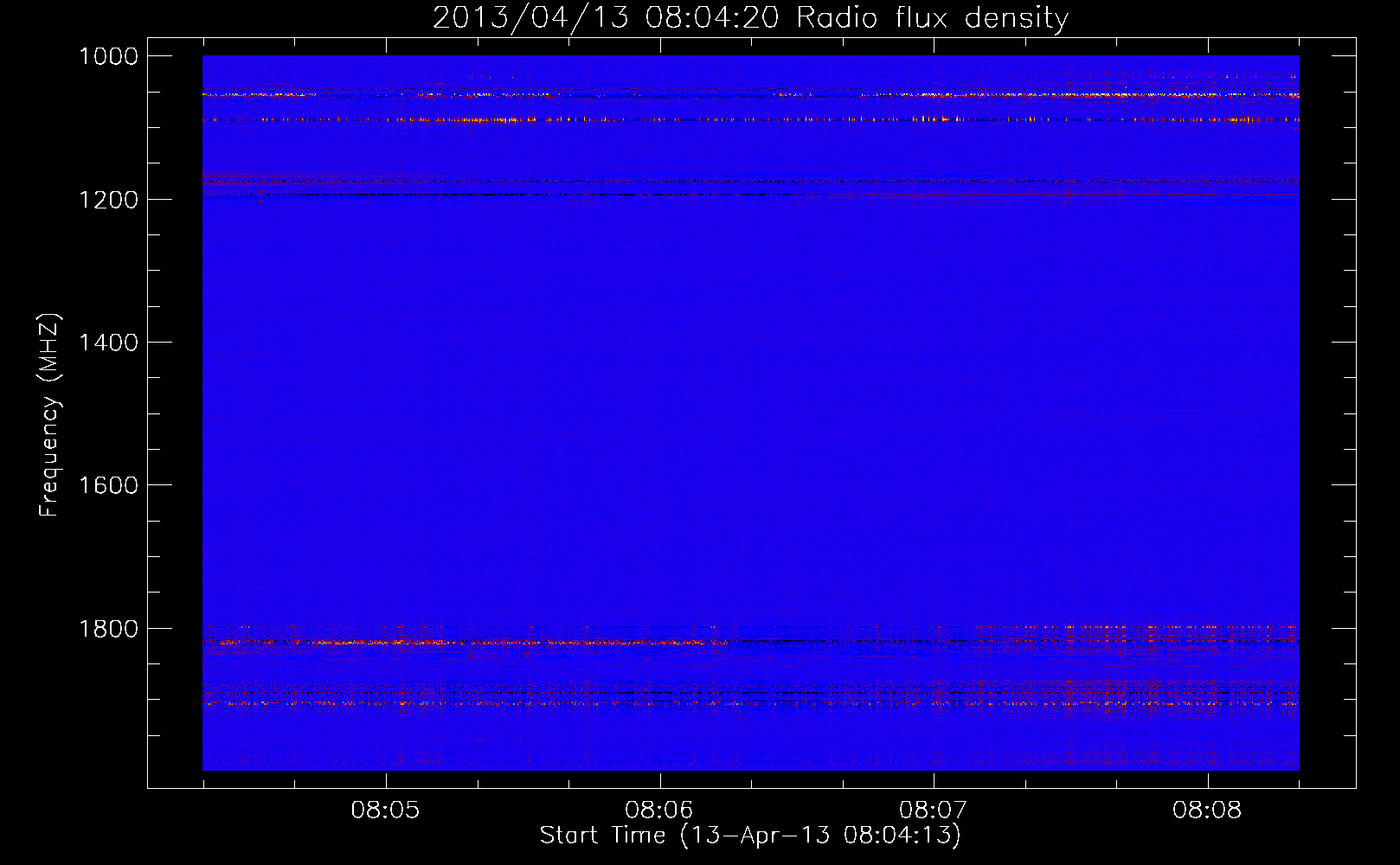Select the '1400' frequency tick label
Viewport: 1400px width, 865px height.
108,343
